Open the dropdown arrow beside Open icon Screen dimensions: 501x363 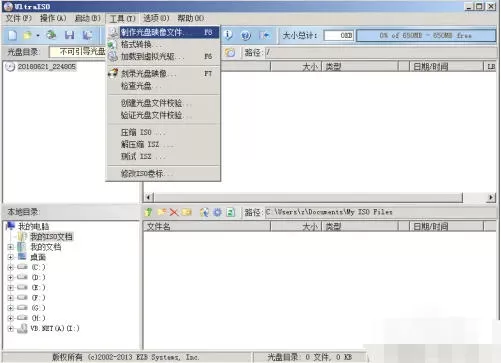38,35
